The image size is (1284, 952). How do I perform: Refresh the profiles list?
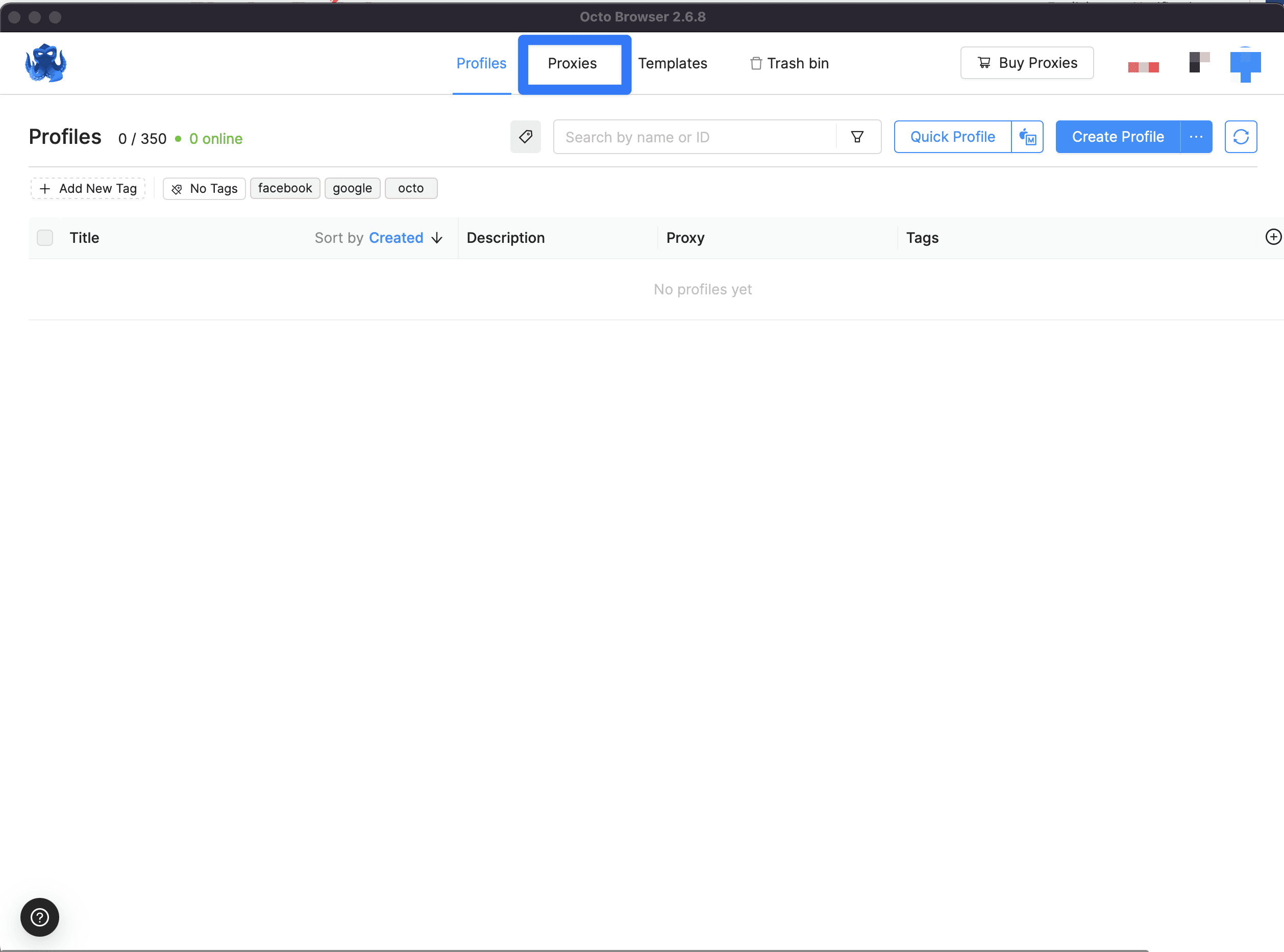1240,137
